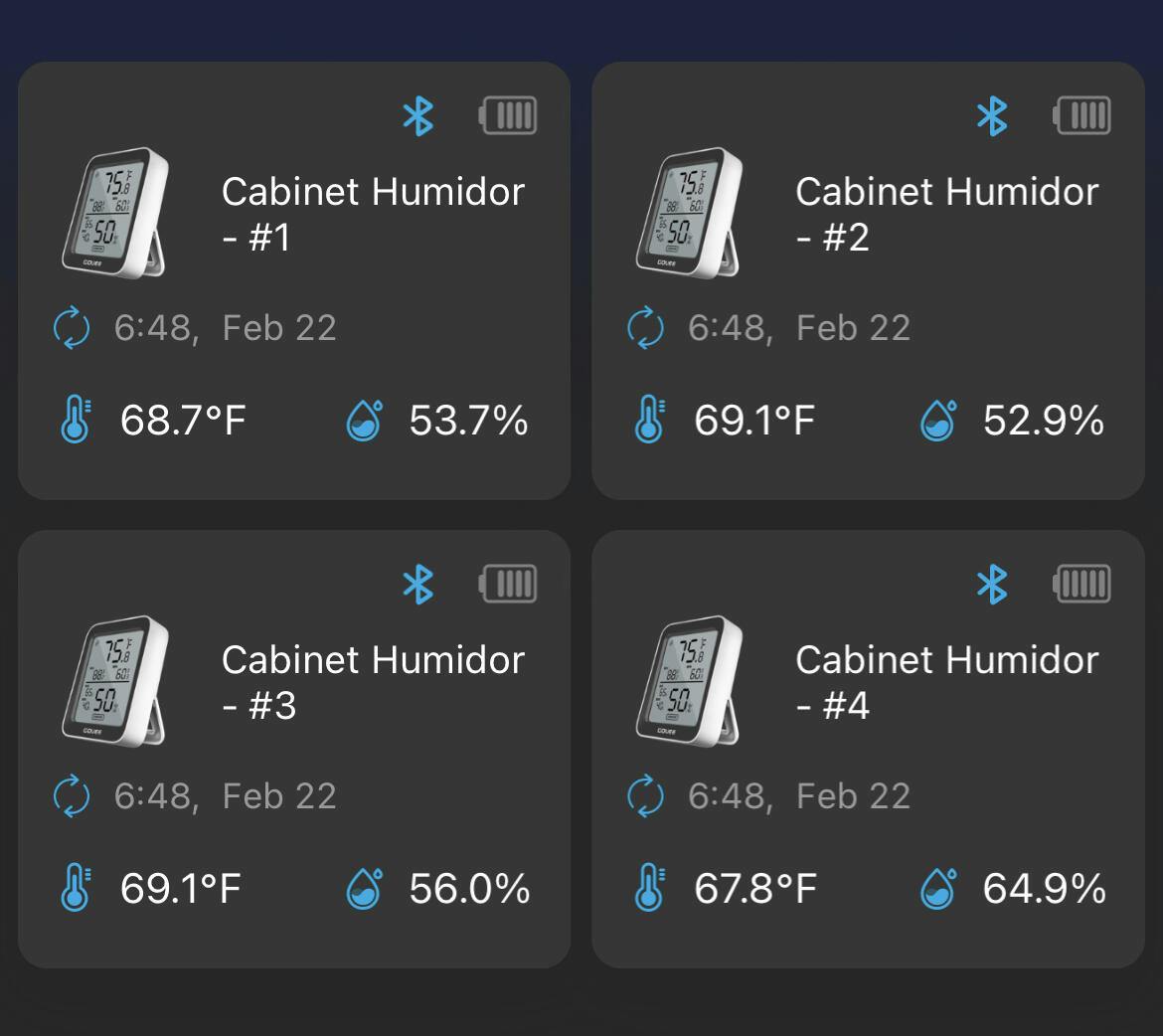Tap the Bluetooth icon on Cabinet Humidor #4
The height and width of the screenshot is (1036, 1163).
[992, 584]
